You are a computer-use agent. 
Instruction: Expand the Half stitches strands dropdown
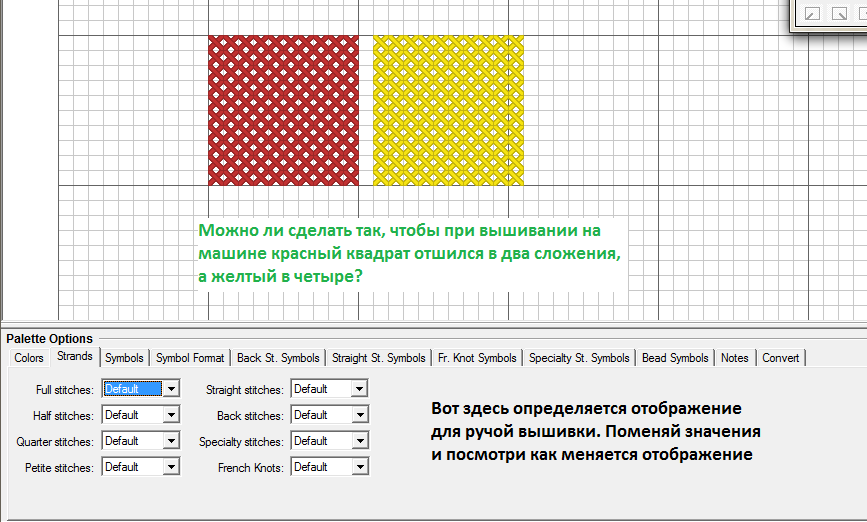click(171, 415)
